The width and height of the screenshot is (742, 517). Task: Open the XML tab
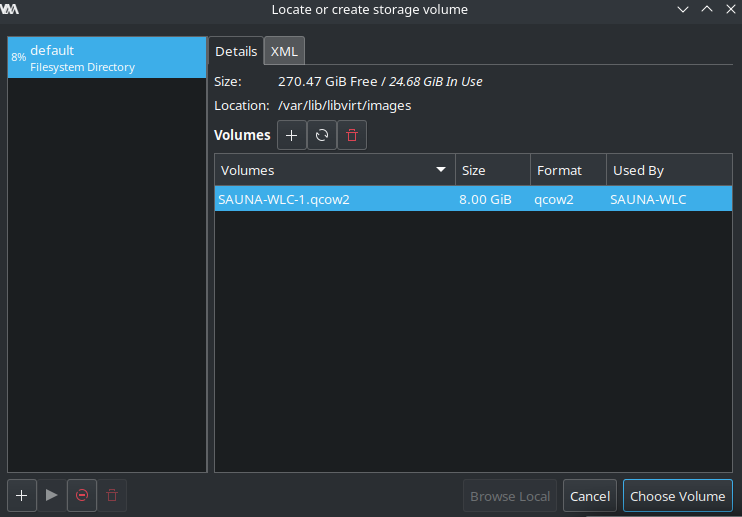click(284, 51)
